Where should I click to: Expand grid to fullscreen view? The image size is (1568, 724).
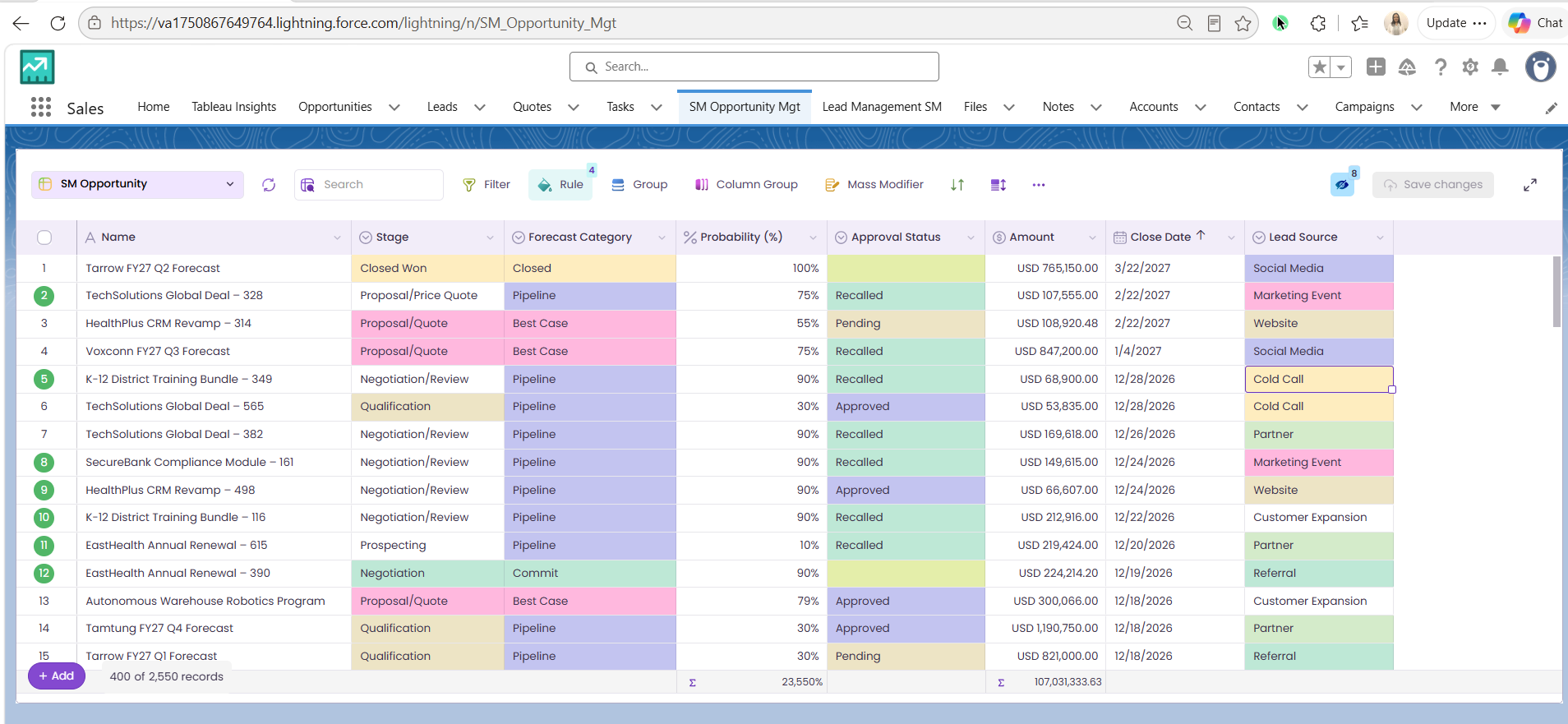point(1530,185)
